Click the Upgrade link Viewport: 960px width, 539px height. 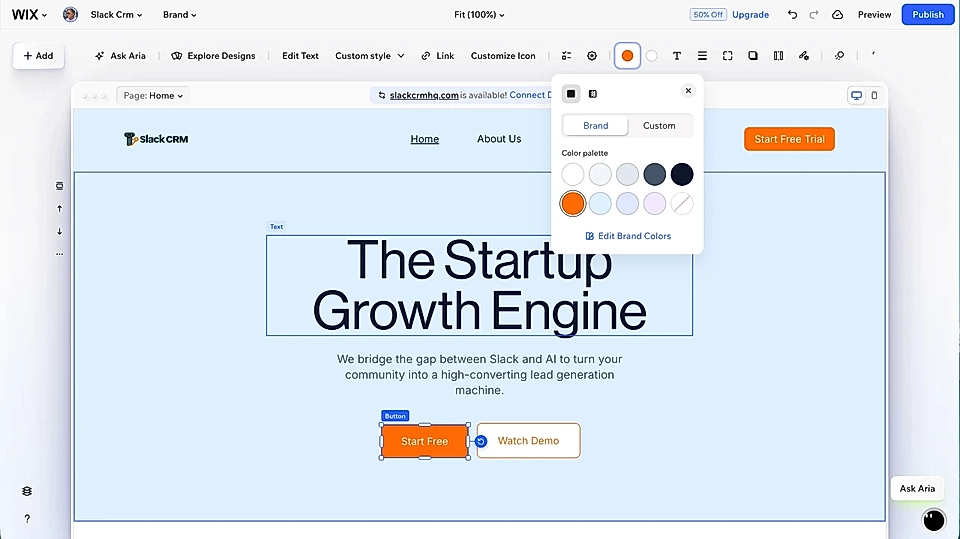pyautogui.click(x=751, y=15)
